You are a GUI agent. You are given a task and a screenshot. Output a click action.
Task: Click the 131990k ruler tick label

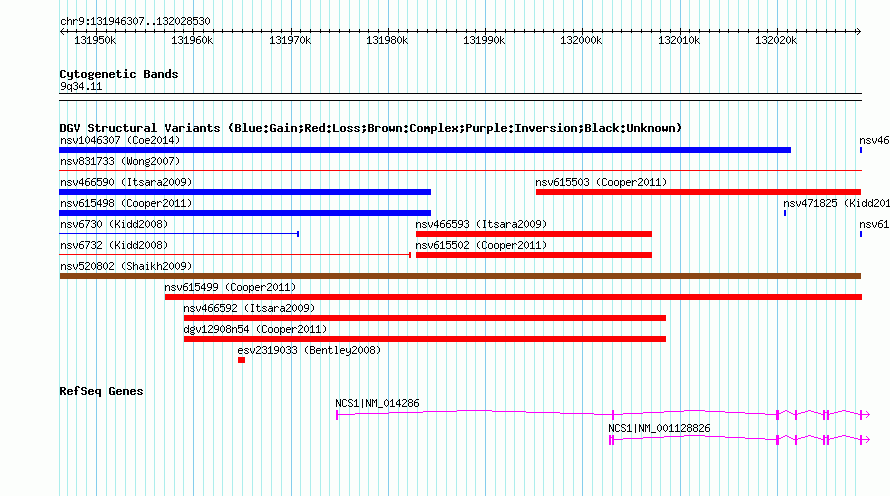pos(484,40)
